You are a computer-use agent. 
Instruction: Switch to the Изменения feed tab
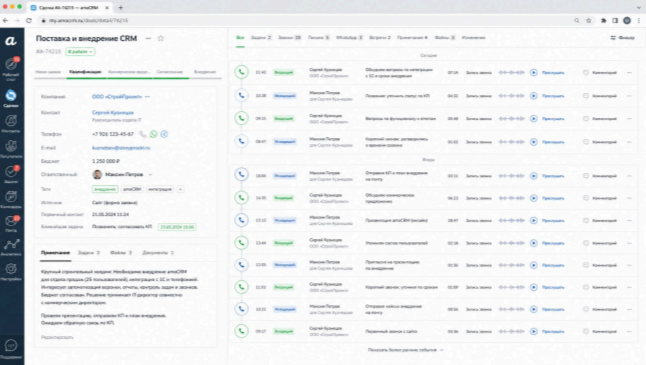(x=473, y=37)
